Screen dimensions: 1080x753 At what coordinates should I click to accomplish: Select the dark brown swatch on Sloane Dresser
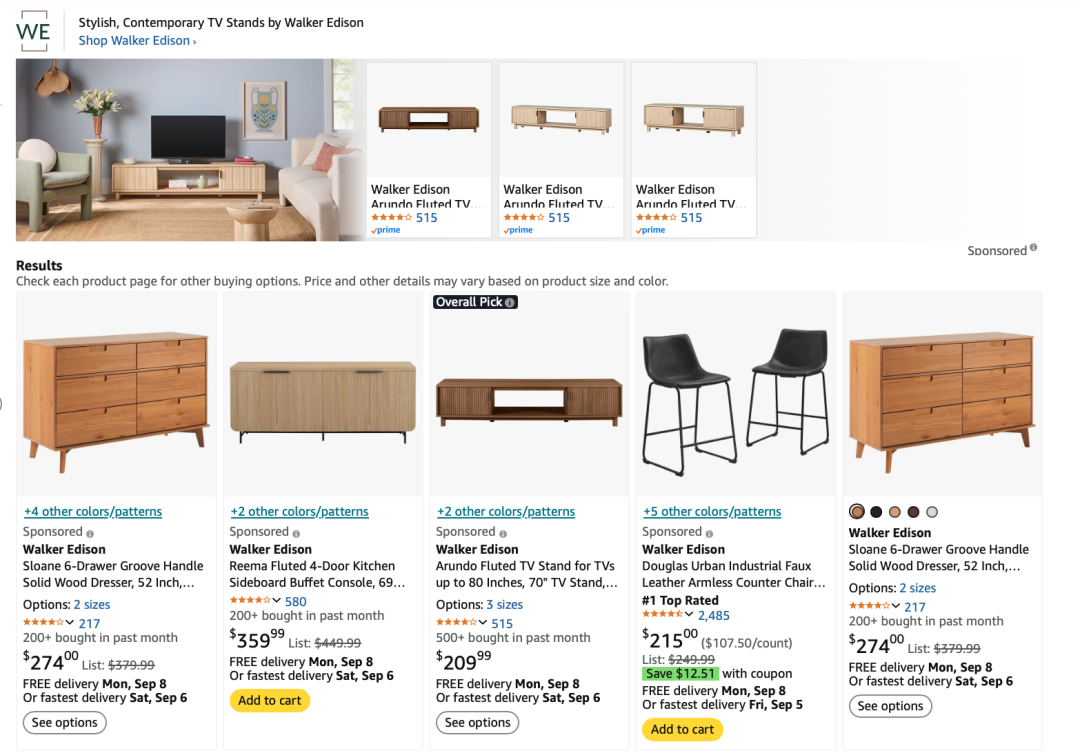(913, 512)
